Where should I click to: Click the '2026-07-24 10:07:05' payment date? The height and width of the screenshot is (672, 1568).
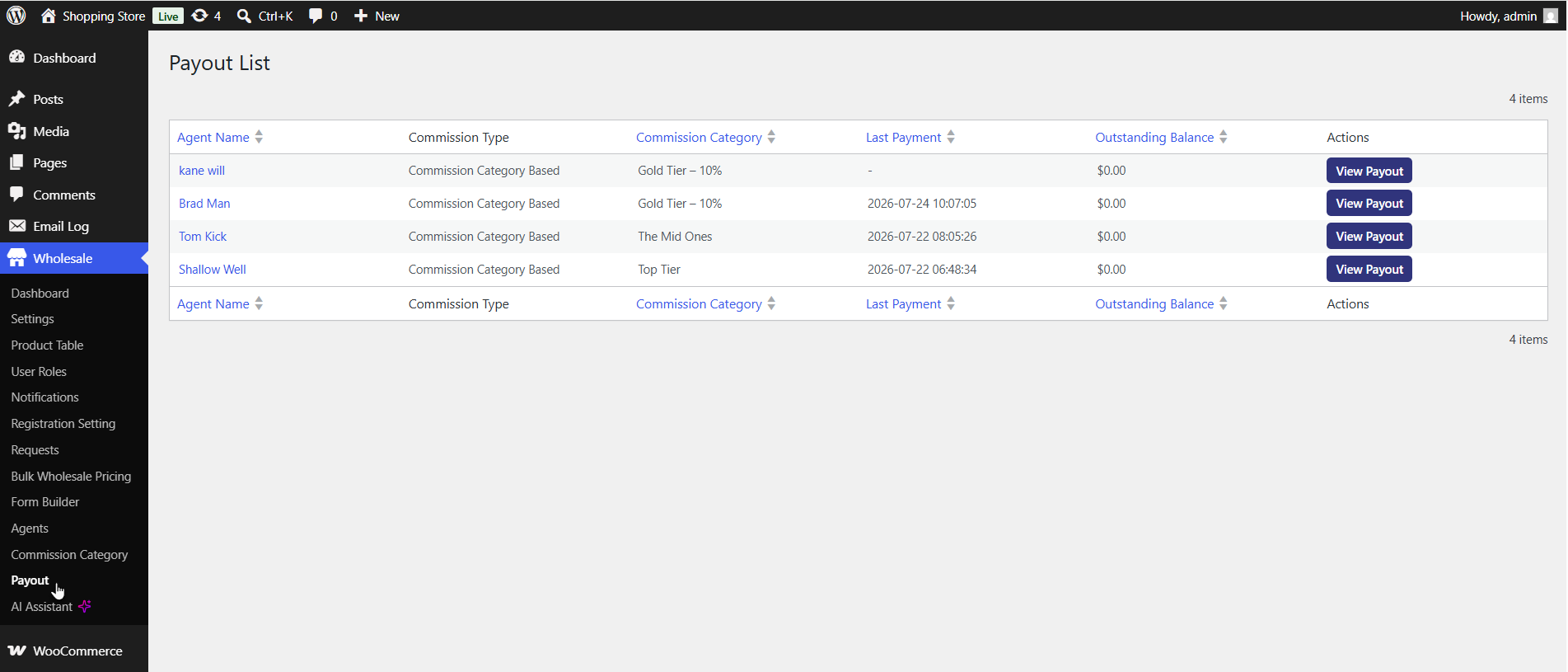pos(922,204)
